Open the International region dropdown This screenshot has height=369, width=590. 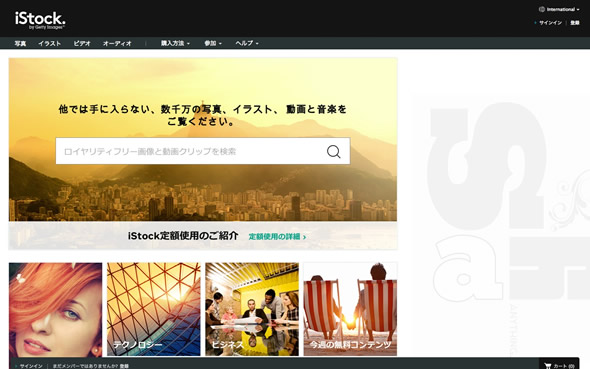coord(560,9)
